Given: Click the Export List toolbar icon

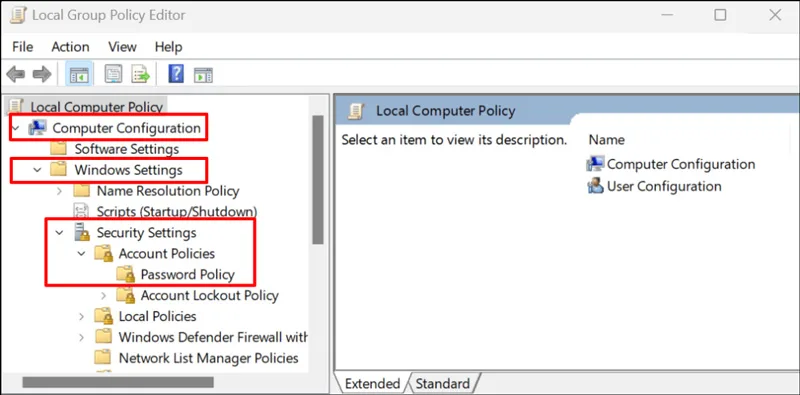Looking at the screenshot, I should (x=140, y=75).
